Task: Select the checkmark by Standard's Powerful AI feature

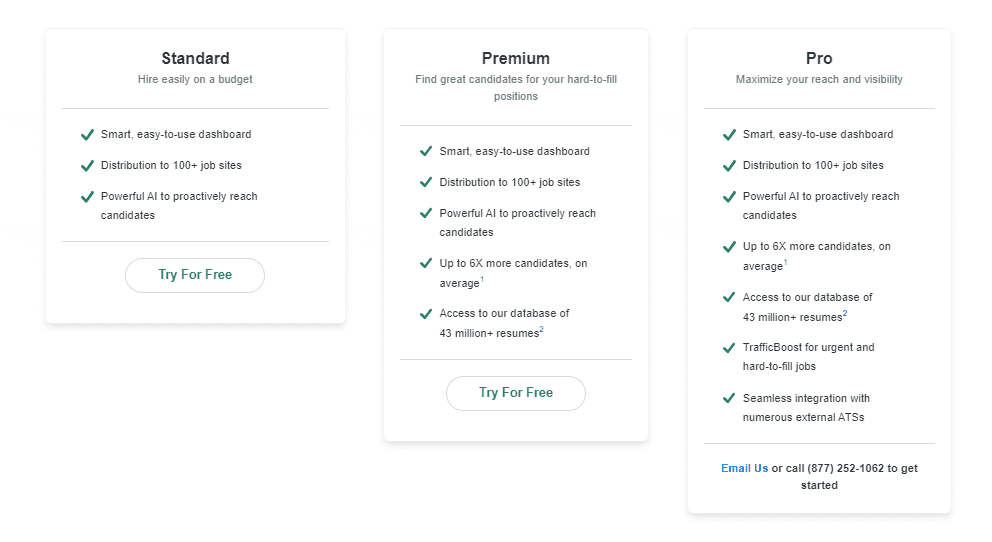Action: pos(88,197)
